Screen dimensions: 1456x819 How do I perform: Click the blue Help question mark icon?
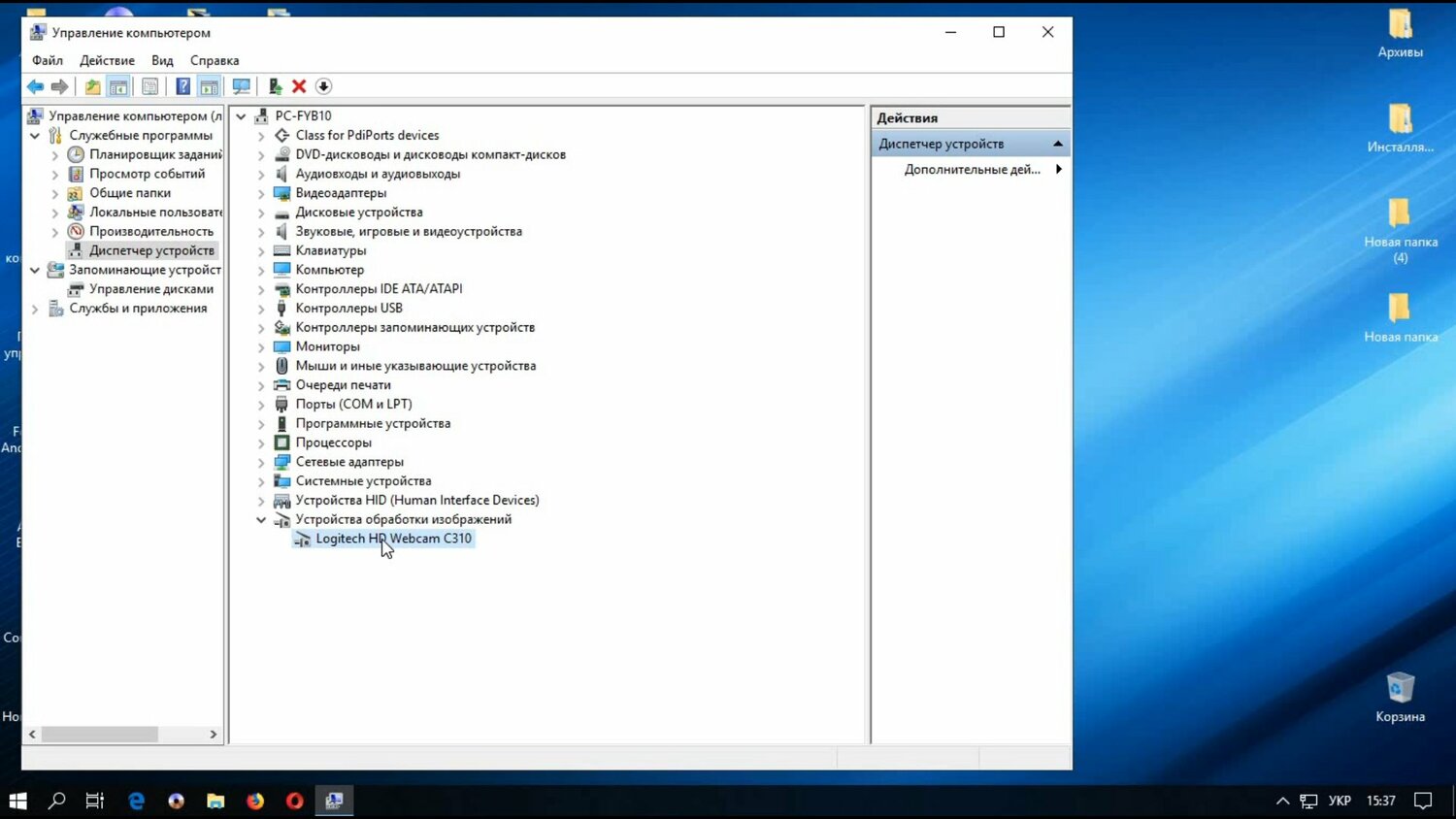coord(182,86)
